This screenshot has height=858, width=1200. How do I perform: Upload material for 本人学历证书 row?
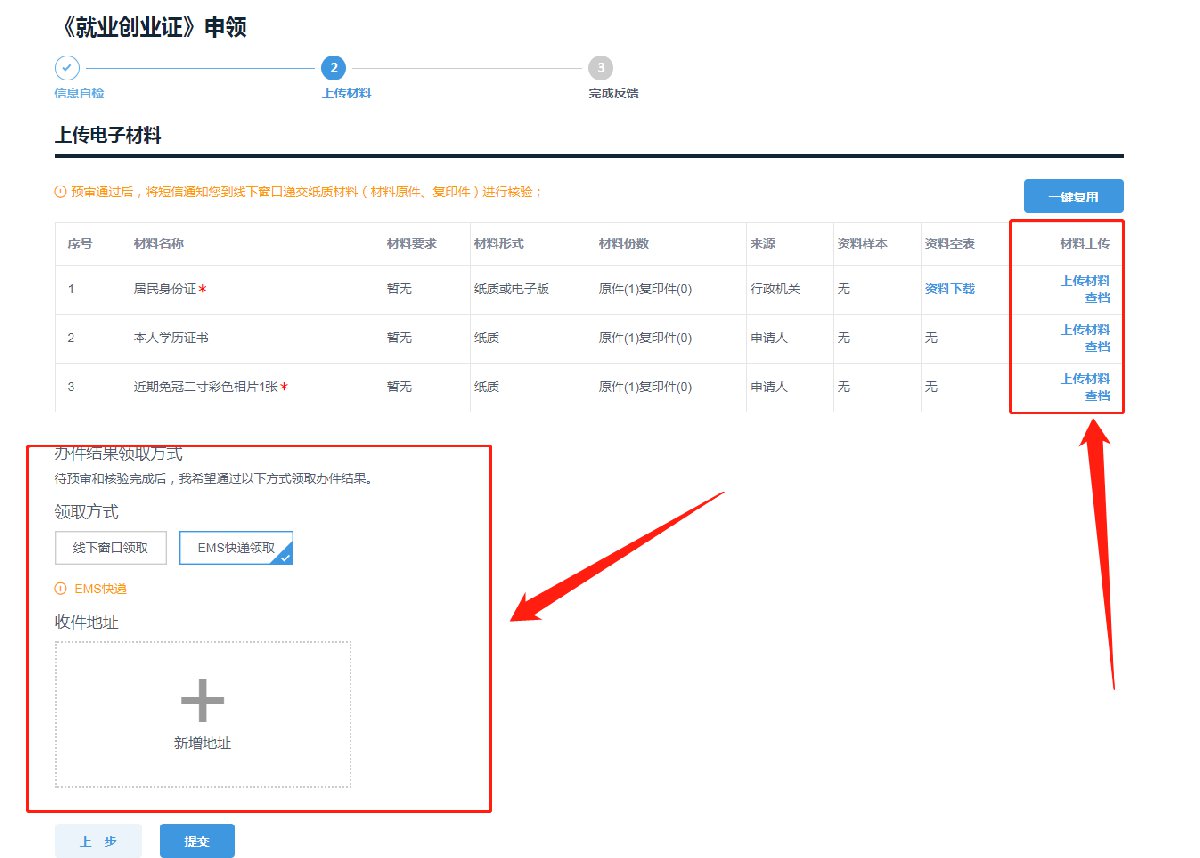[x=1085, y=330]
